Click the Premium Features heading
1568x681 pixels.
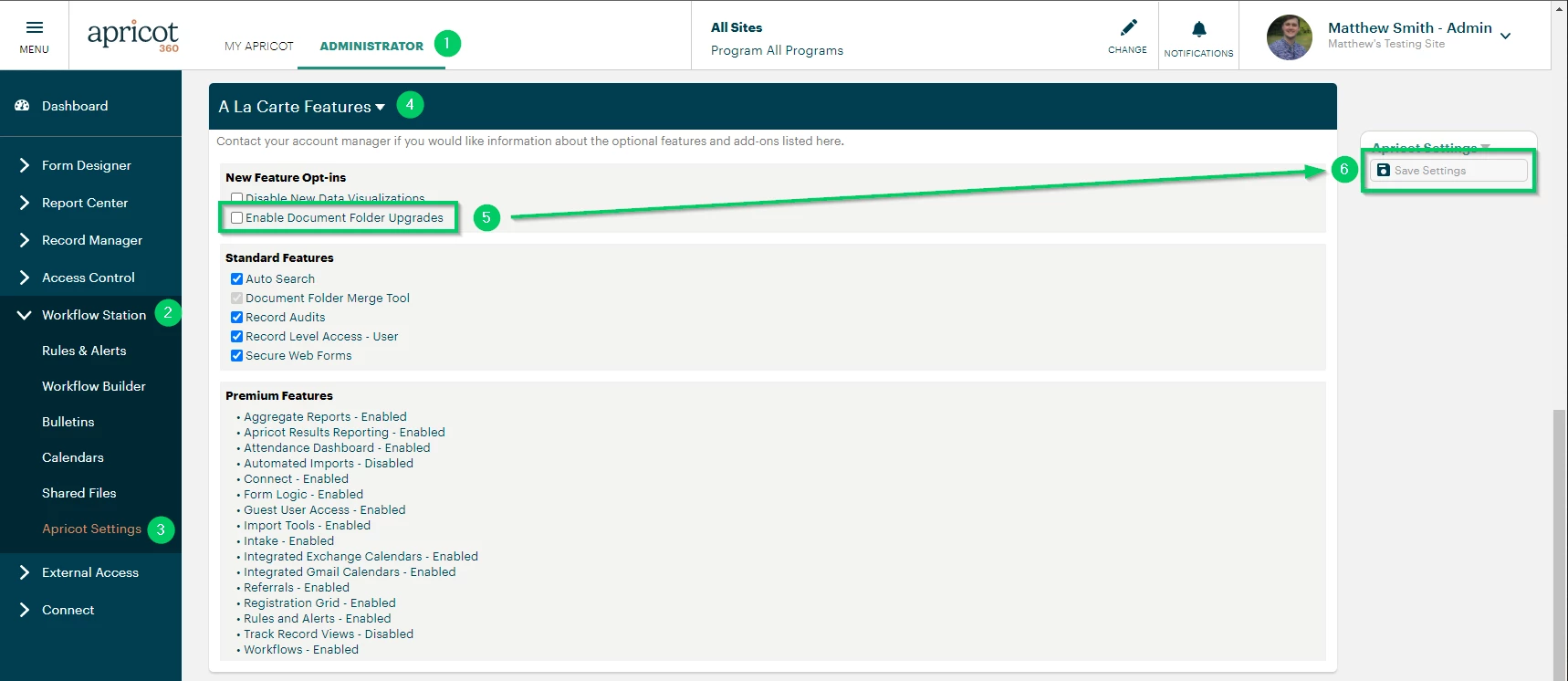279,395
